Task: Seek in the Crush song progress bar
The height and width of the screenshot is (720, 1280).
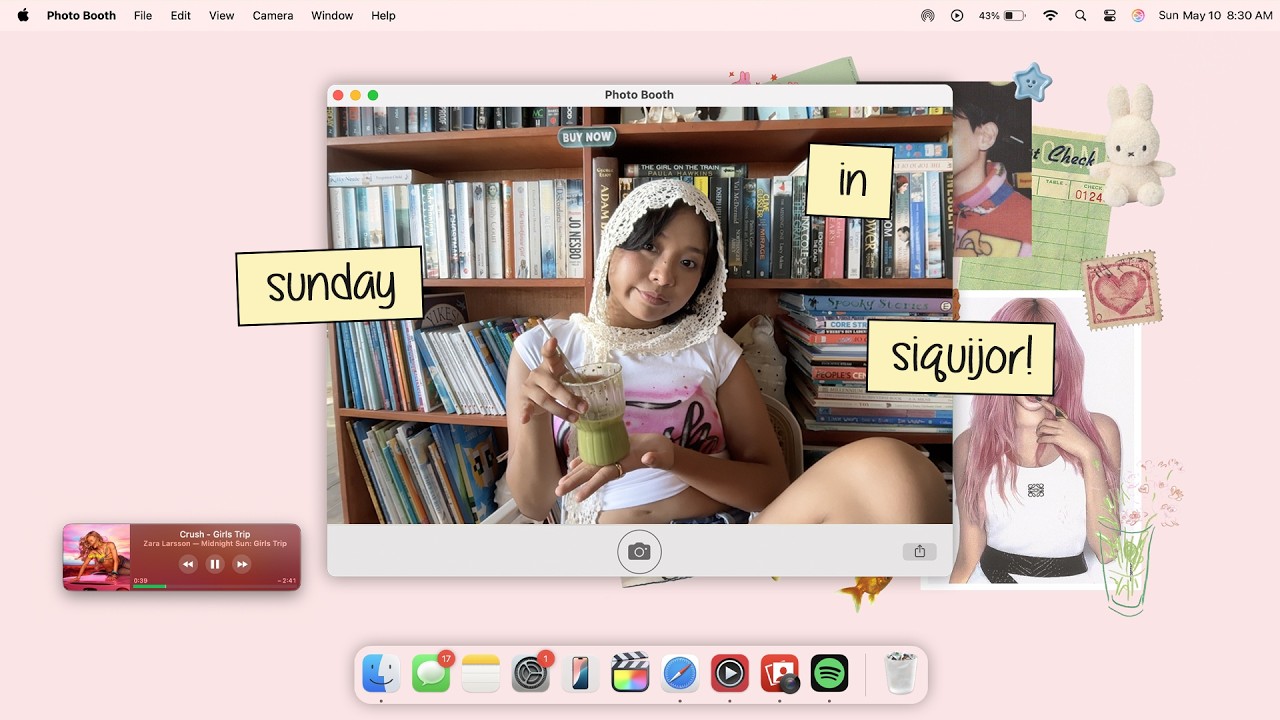Action: pos(214,586)
